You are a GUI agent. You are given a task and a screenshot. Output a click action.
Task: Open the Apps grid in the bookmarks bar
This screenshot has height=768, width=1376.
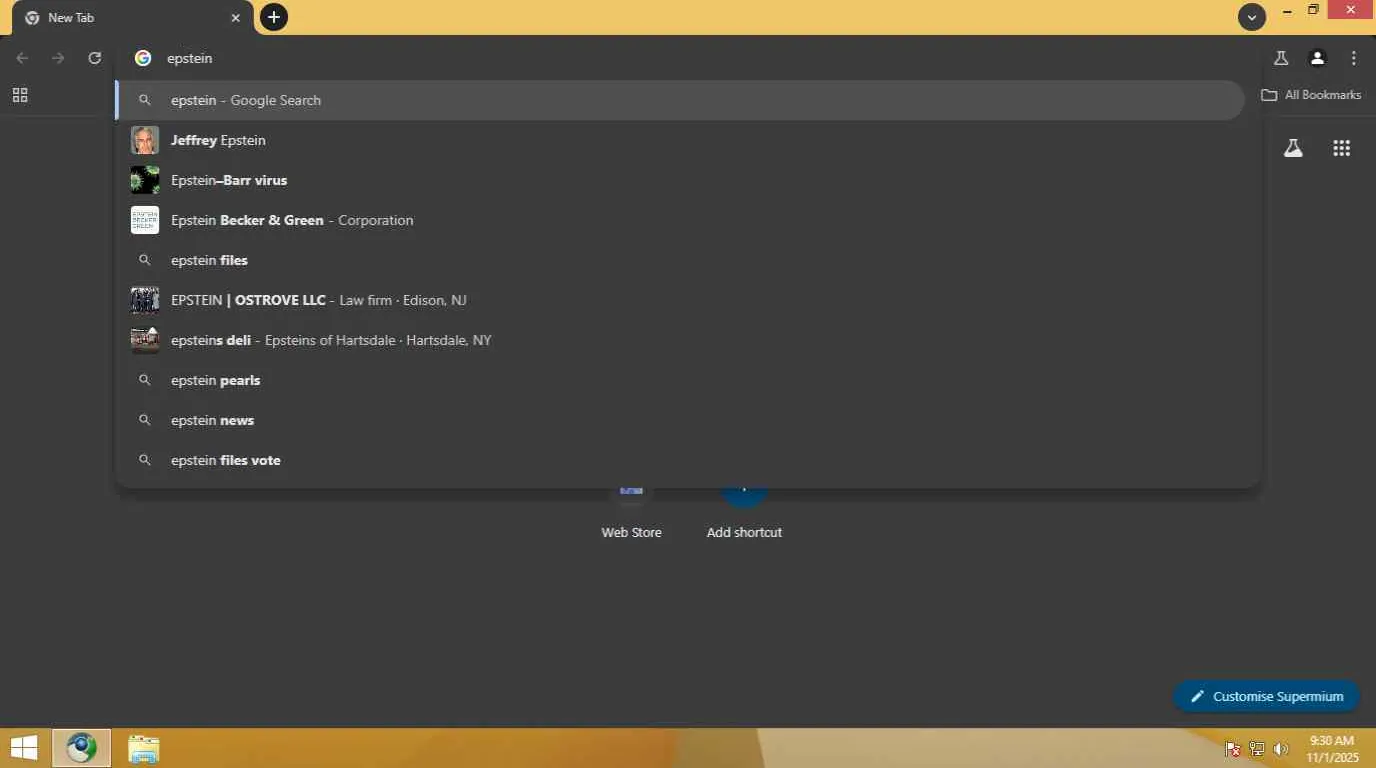tap(20, 95)
